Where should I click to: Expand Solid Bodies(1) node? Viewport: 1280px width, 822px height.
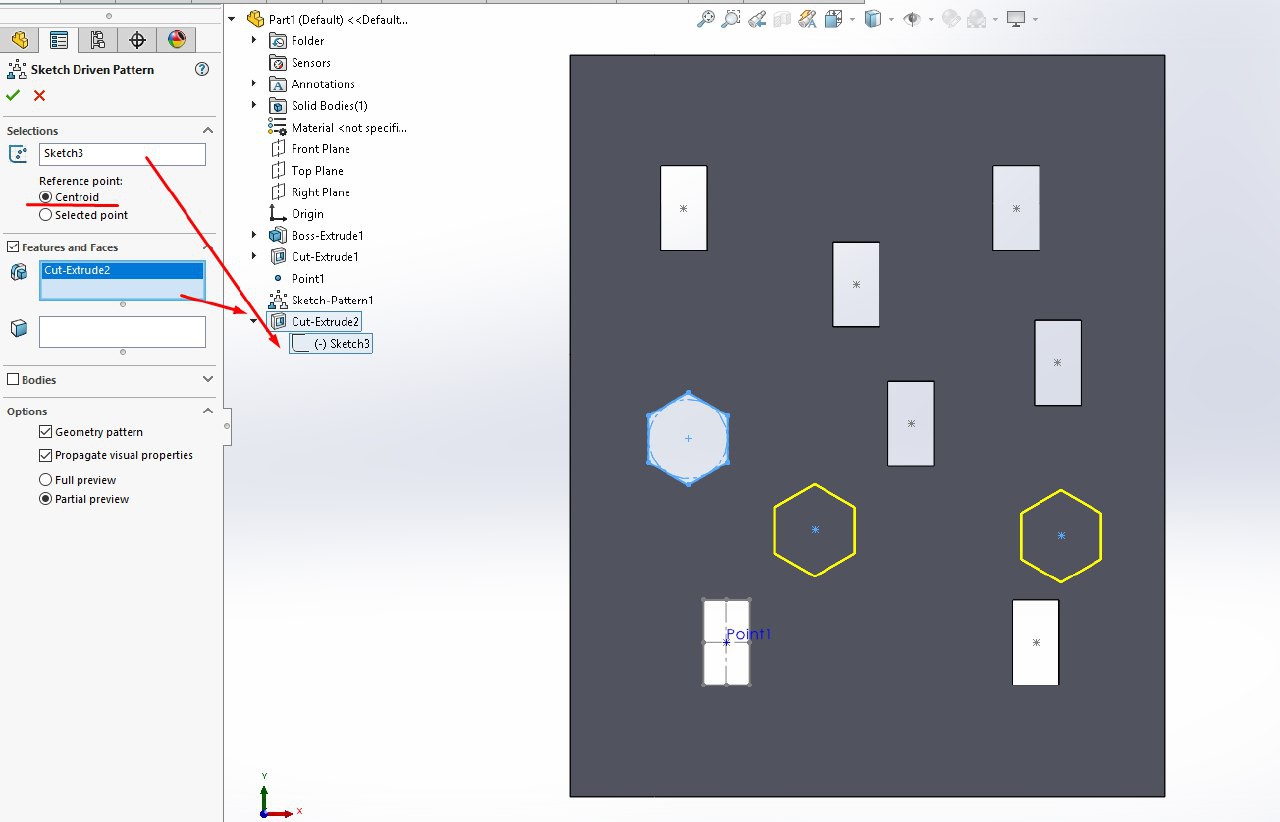pyautogui.click(x=254, y=106)
